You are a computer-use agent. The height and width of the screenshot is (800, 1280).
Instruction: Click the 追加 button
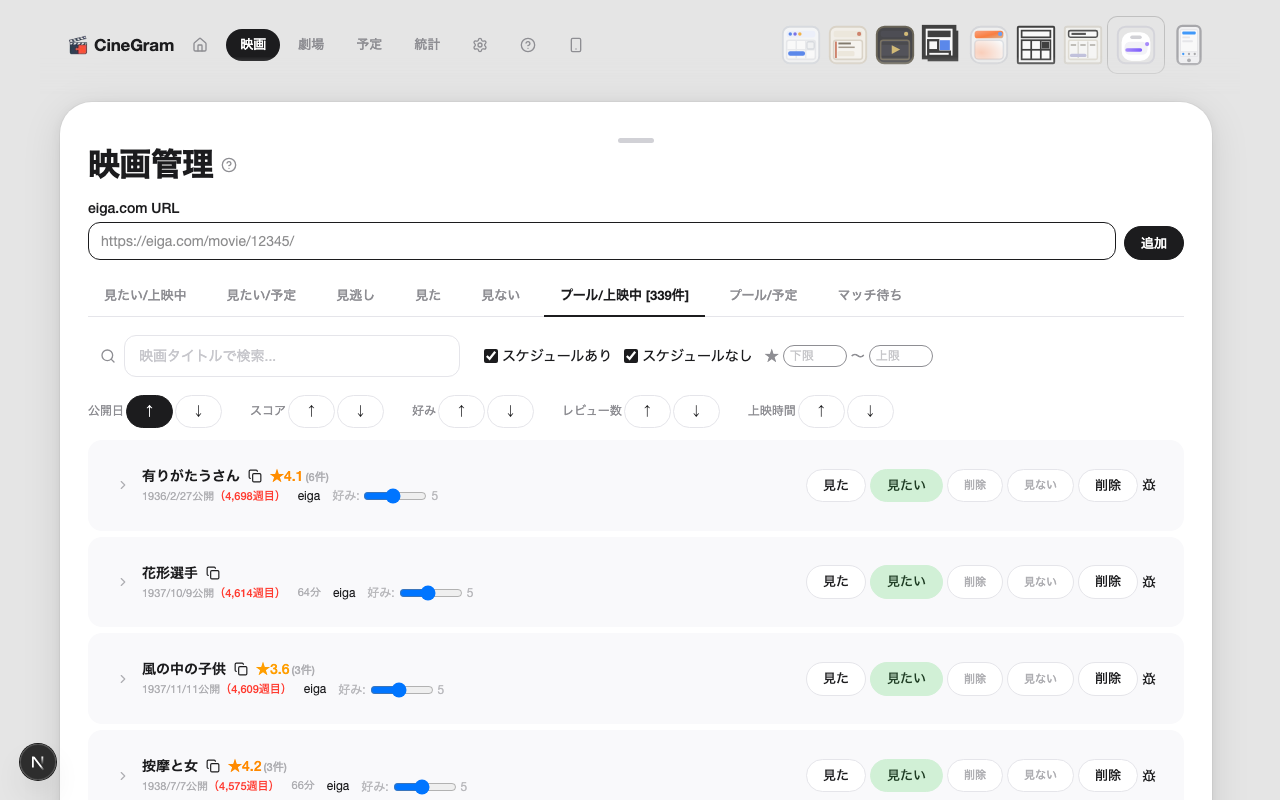[1153, 242]
